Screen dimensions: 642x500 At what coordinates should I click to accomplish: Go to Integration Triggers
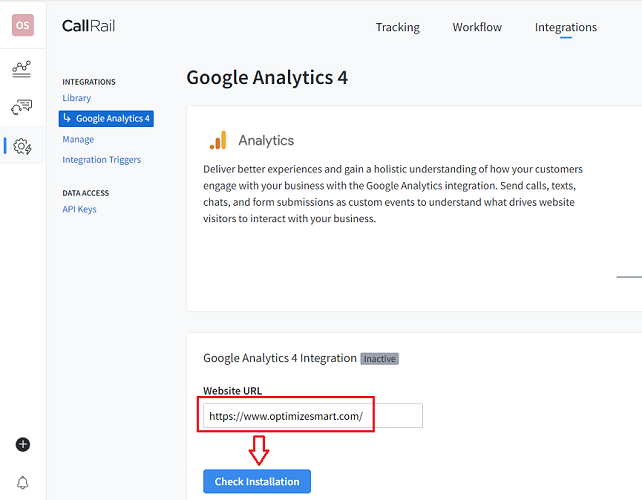coord(101,159)
